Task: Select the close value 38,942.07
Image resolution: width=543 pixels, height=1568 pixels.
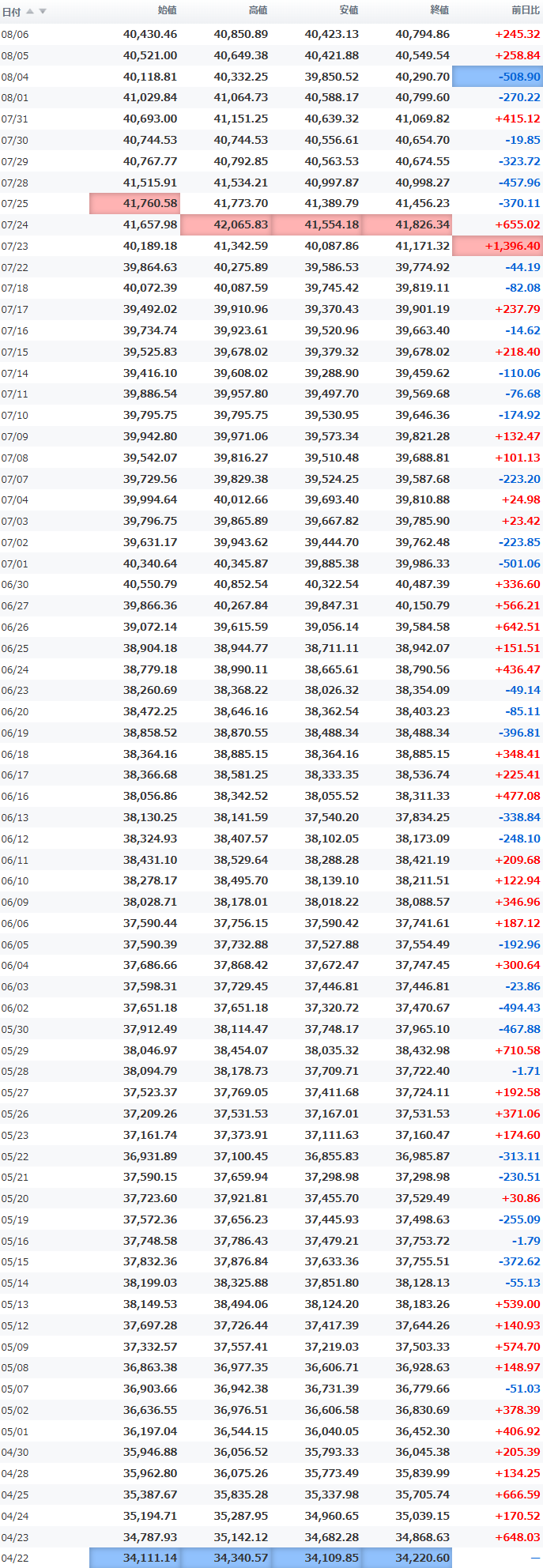Action: point(423,648)
